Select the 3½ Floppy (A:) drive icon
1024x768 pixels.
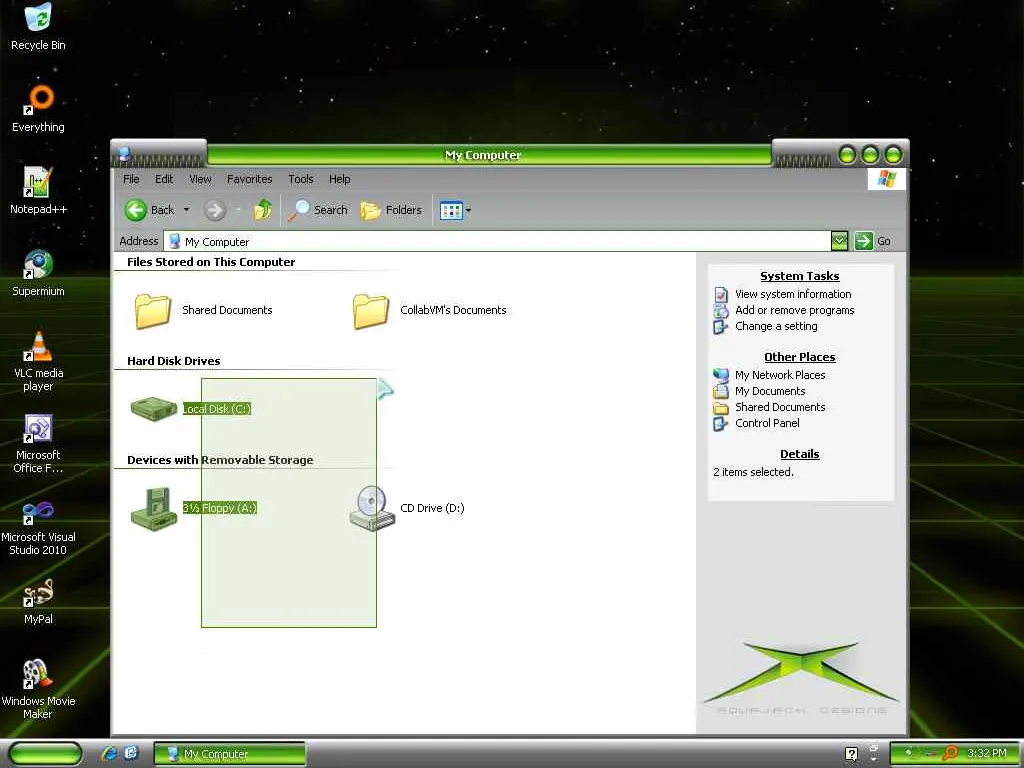[x=154, y=508]
